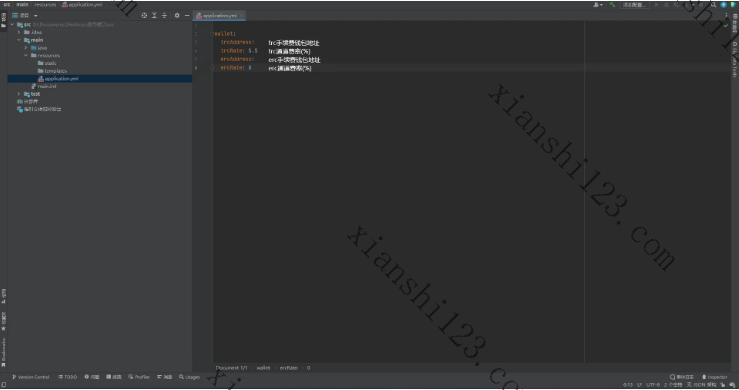Hide the project tool window
This screenshot has width=739, height=390.
(x=187, y=16)
